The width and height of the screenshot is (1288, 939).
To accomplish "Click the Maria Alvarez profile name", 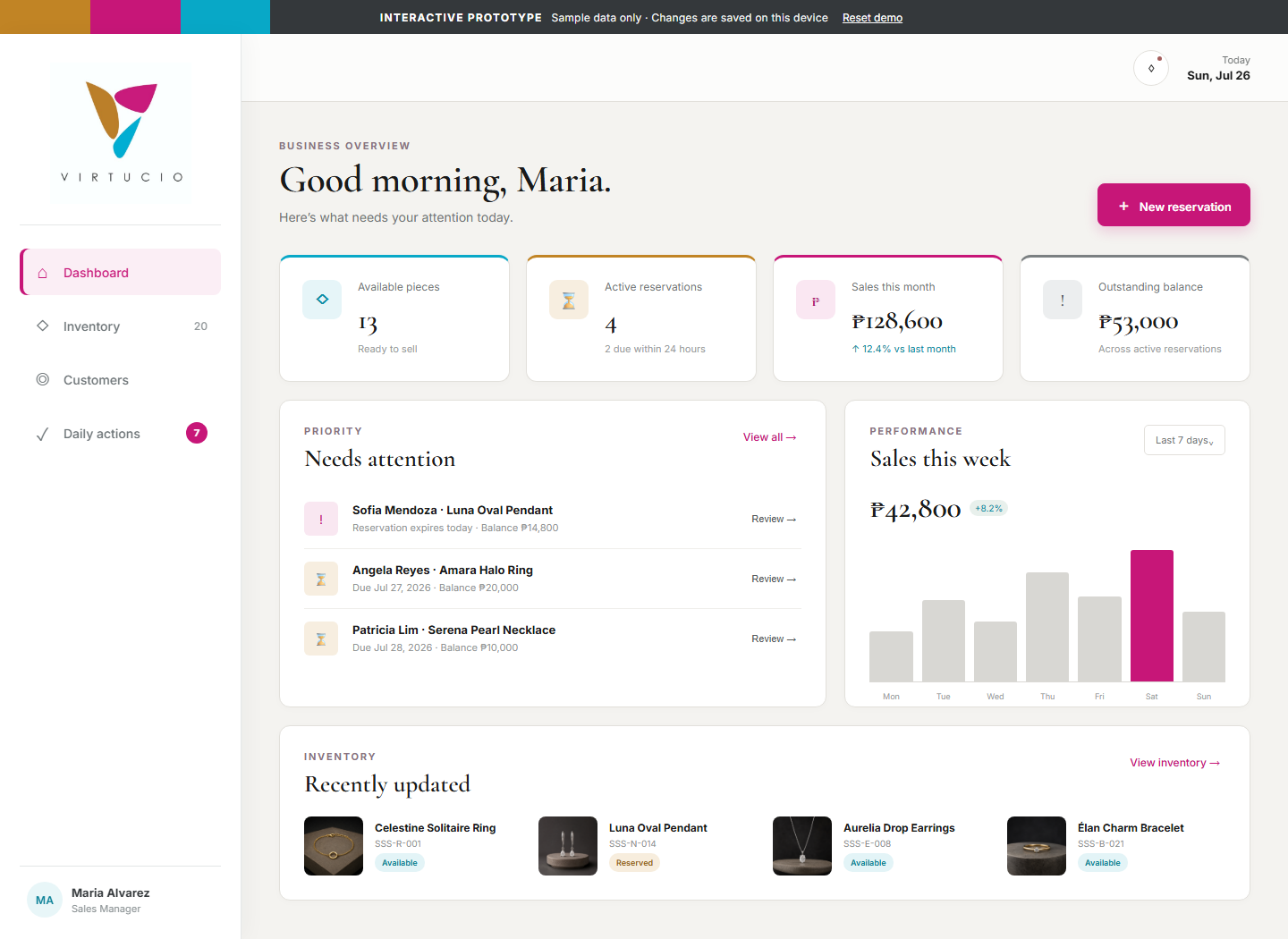I will pos(111,892).
